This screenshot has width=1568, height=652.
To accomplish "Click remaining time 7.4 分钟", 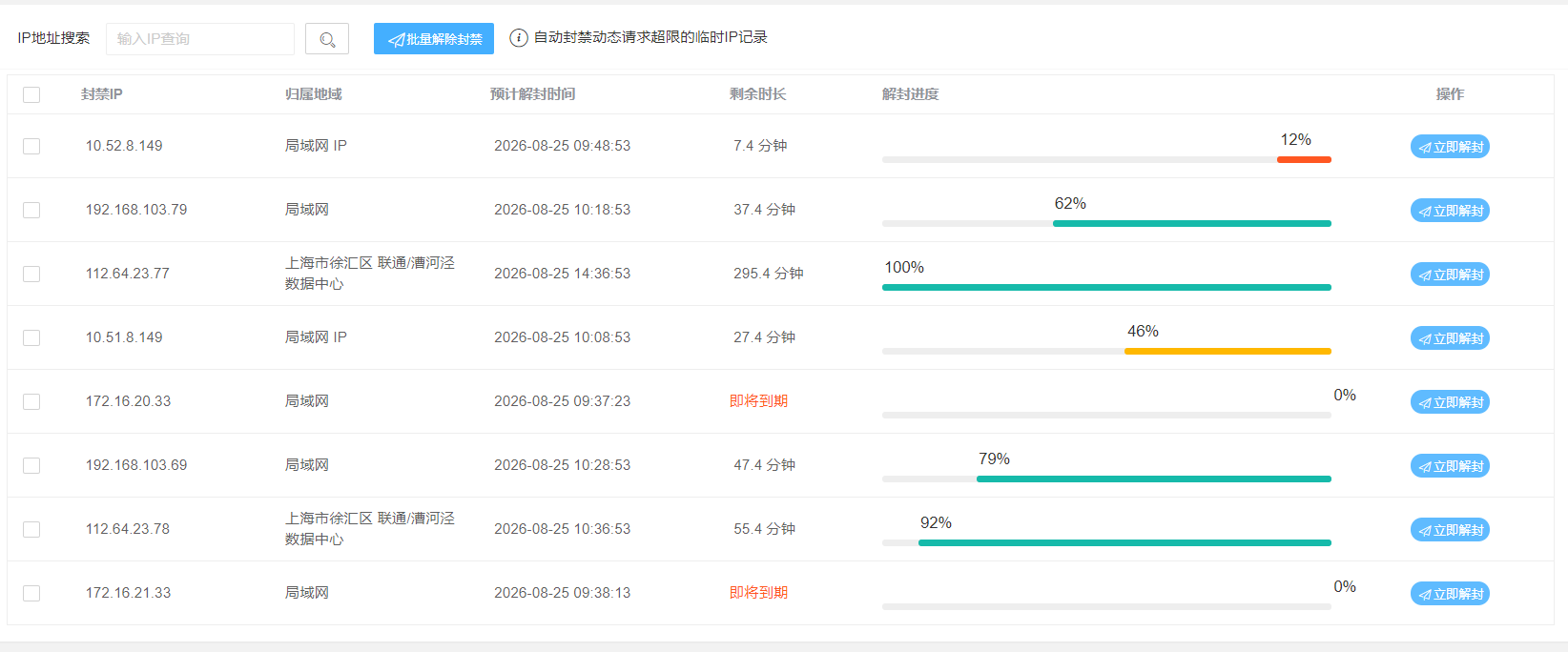I will (760, 146).
